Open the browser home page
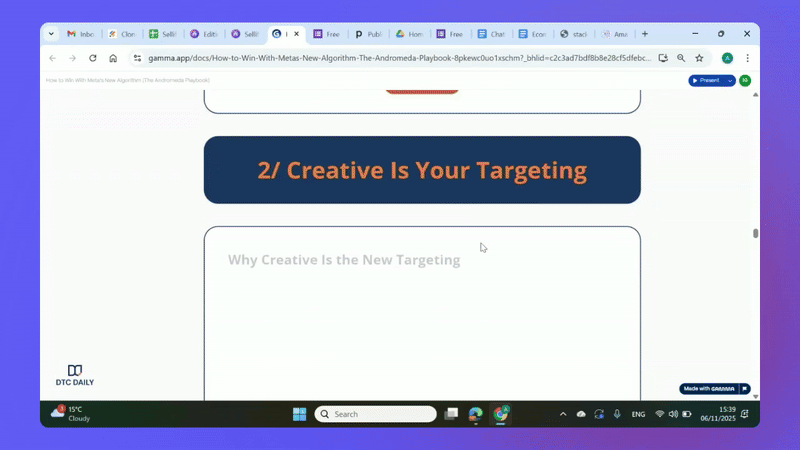 [x=113, y=58]
